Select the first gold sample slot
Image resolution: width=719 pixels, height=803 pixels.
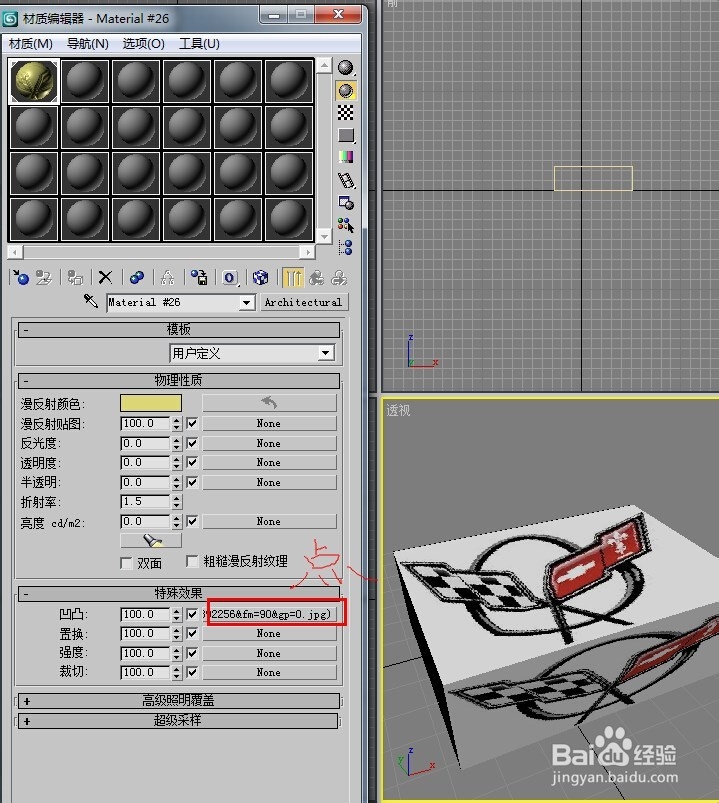(34, 81)
